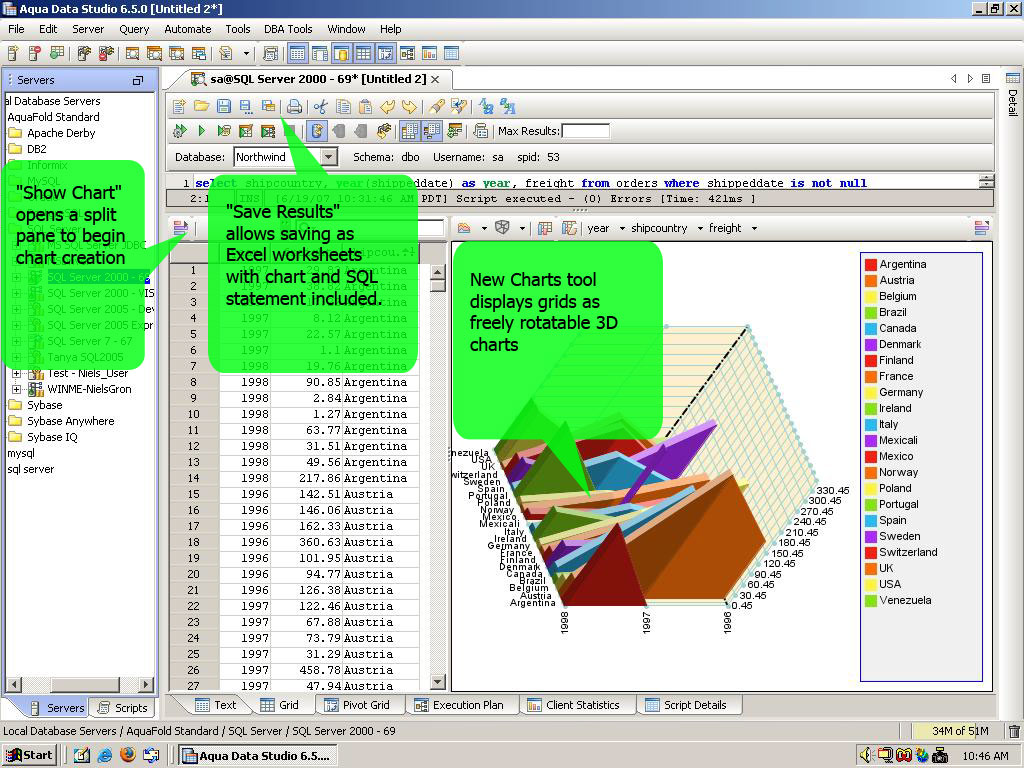
Task: Click the Argentina legend color swatch
Action: 871,264
